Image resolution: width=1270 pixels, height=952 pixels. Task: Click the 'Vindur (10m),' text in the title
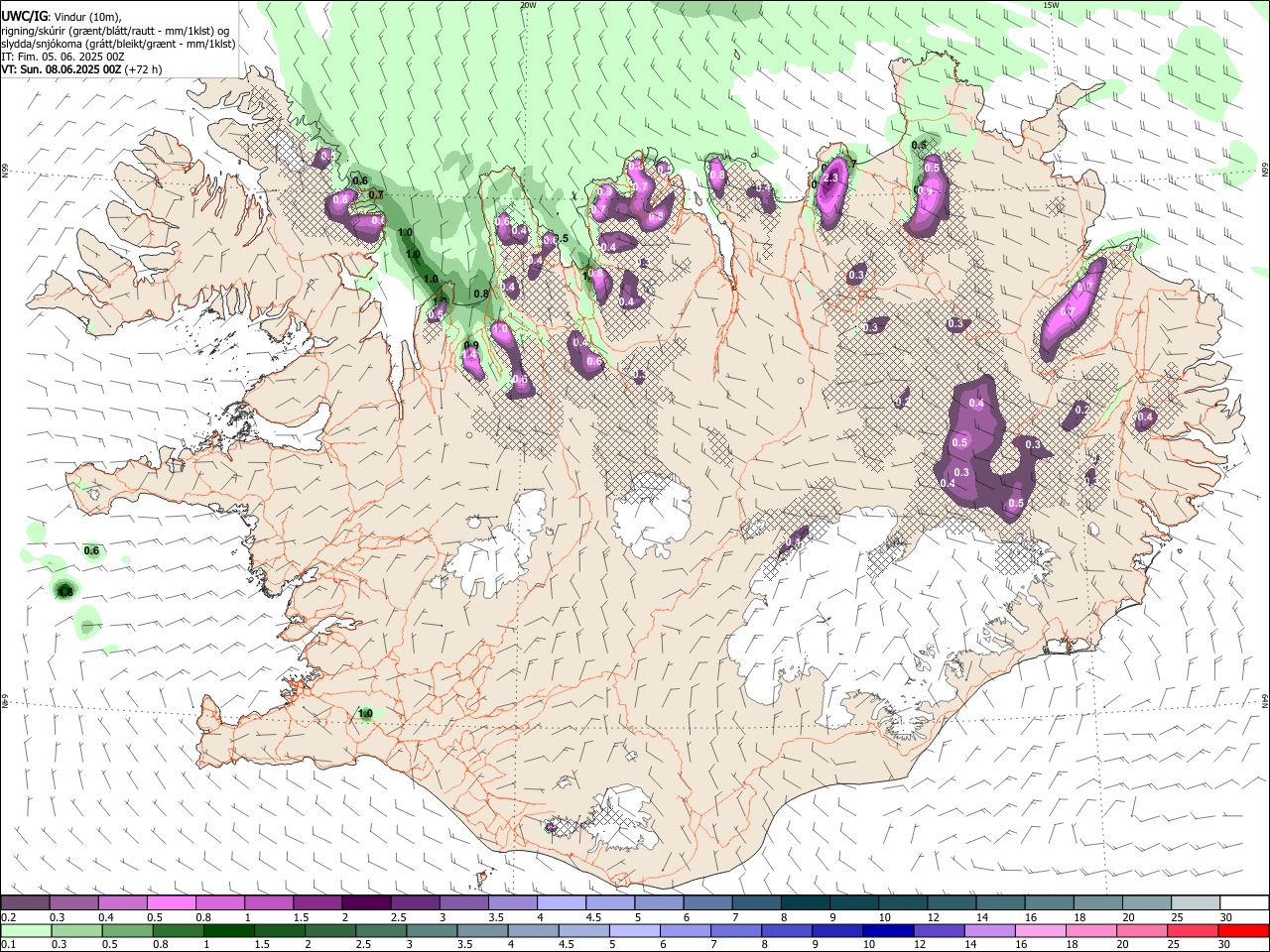click(x=86, y=17)
